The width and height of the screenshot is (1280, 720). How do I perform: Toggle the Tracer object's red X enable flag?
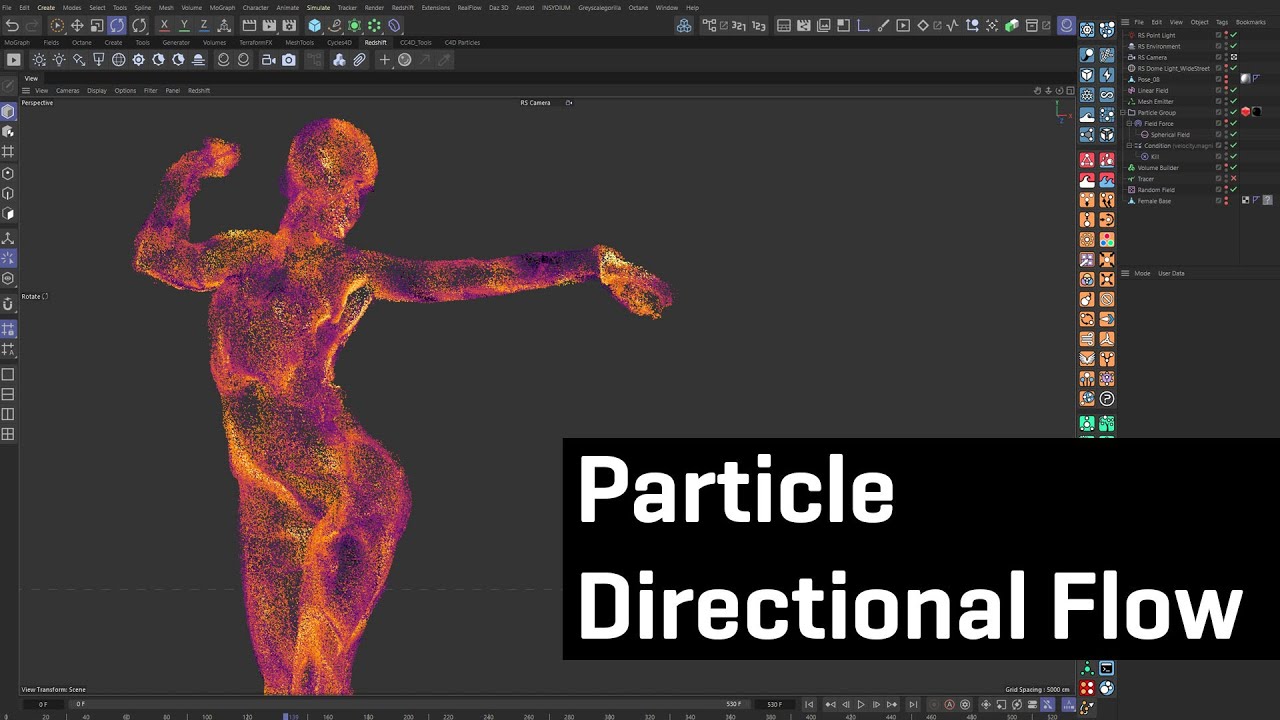click(x=1234, y=179)
